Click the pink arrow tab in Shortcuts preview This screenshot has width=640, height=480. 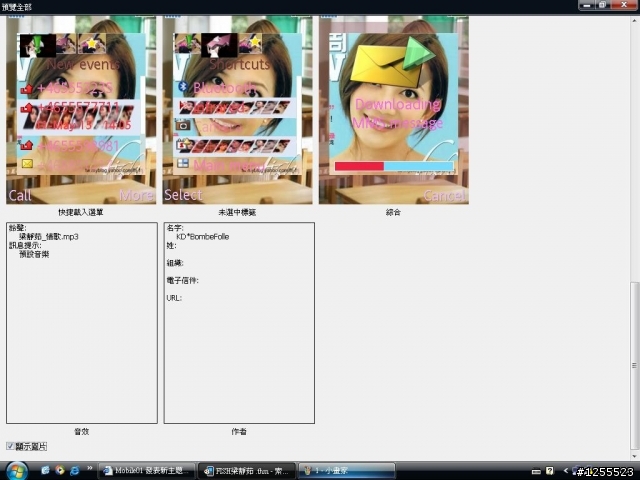pyautogui.click(x=219, y=45)
